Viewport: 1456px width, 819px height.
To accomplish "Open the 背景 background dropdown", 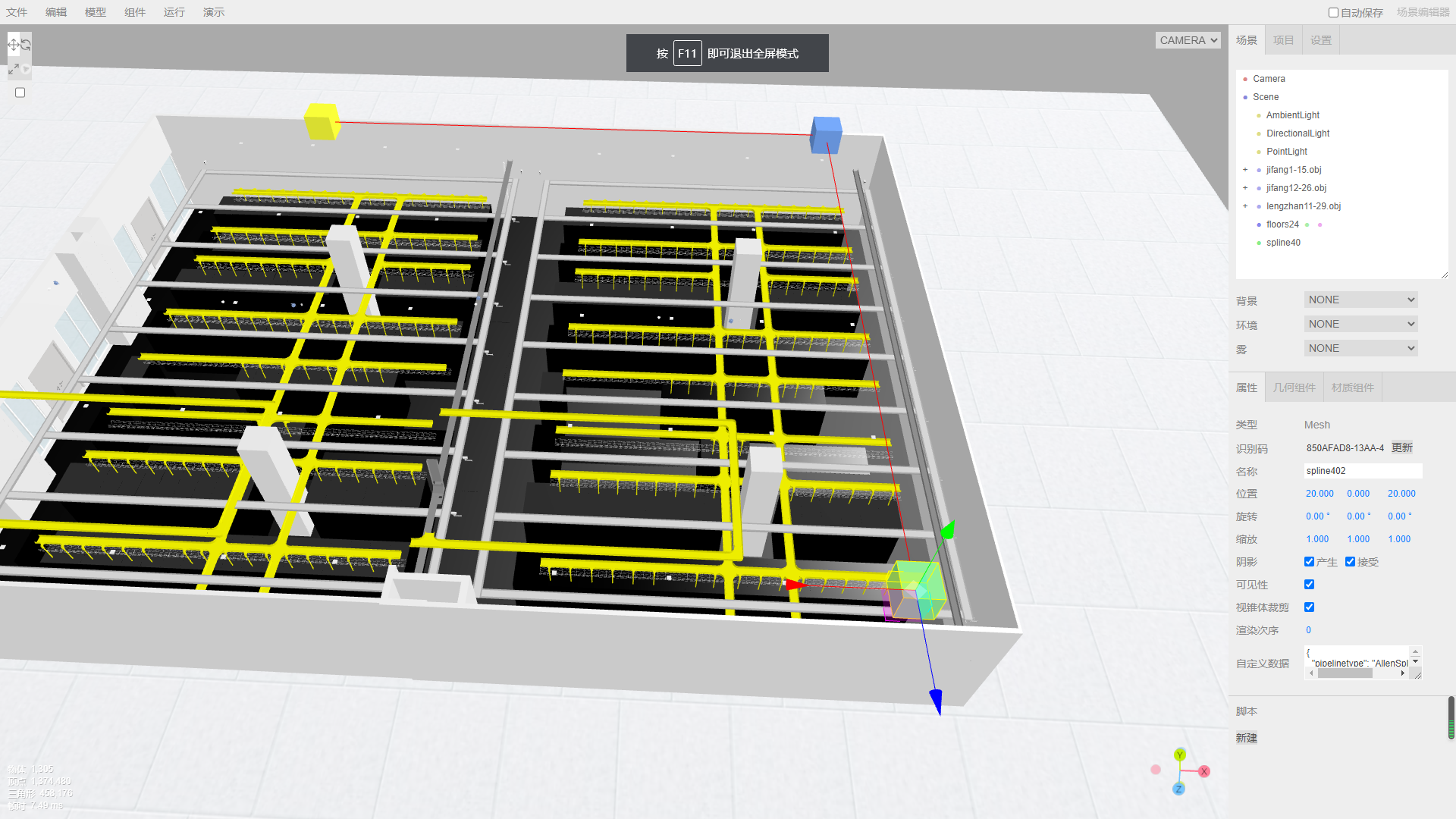I will [x=1360, y=300].
